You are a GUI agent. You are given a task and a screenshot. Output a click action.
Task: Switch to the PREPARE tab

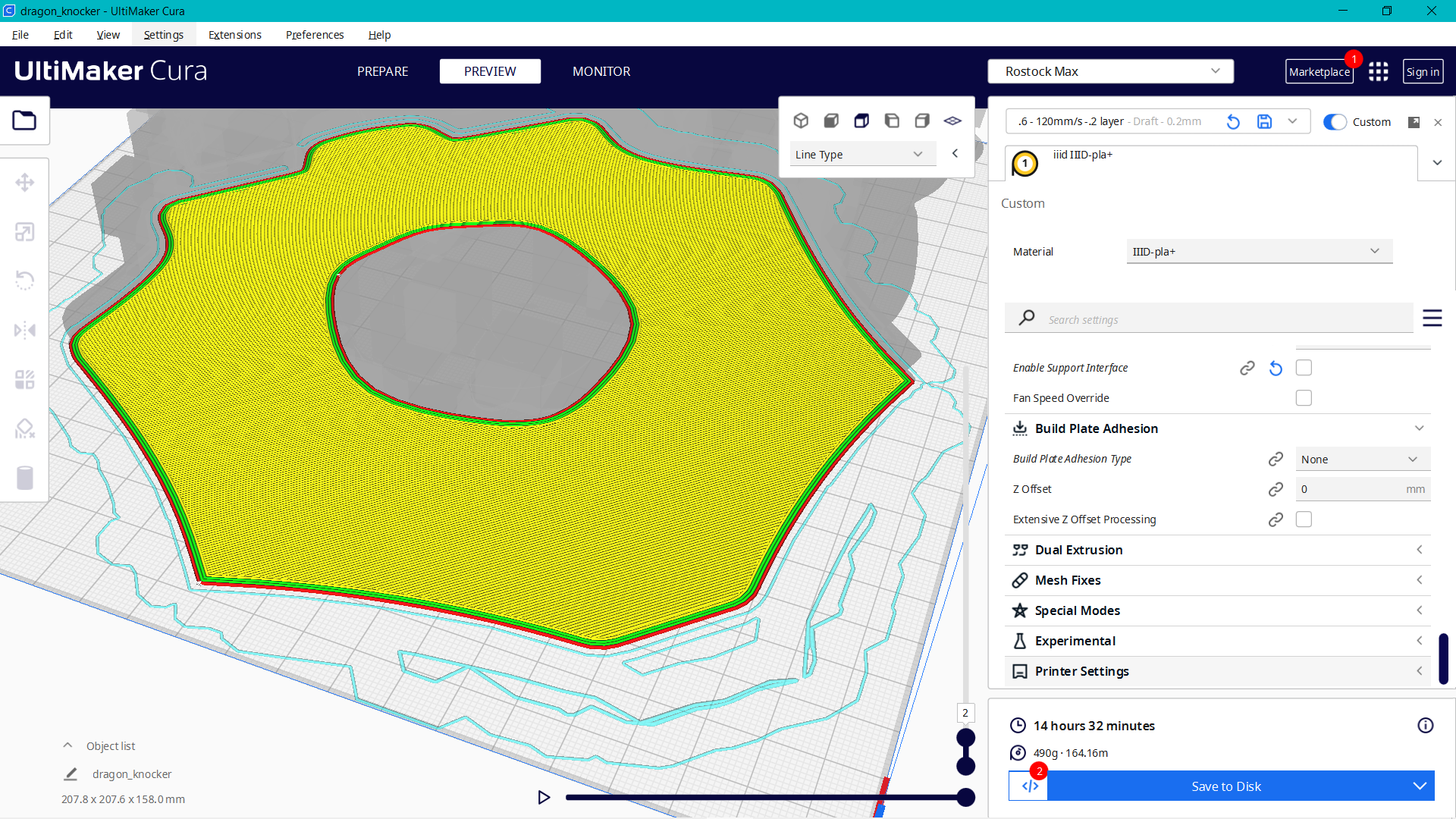coord(382,71)
